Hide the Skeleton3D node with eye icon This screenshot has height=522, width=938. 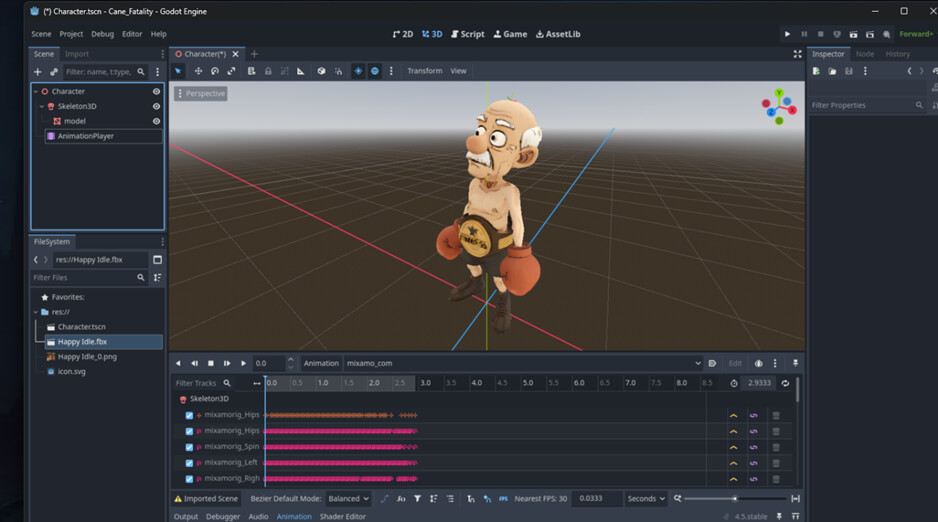tap(156, 106)
